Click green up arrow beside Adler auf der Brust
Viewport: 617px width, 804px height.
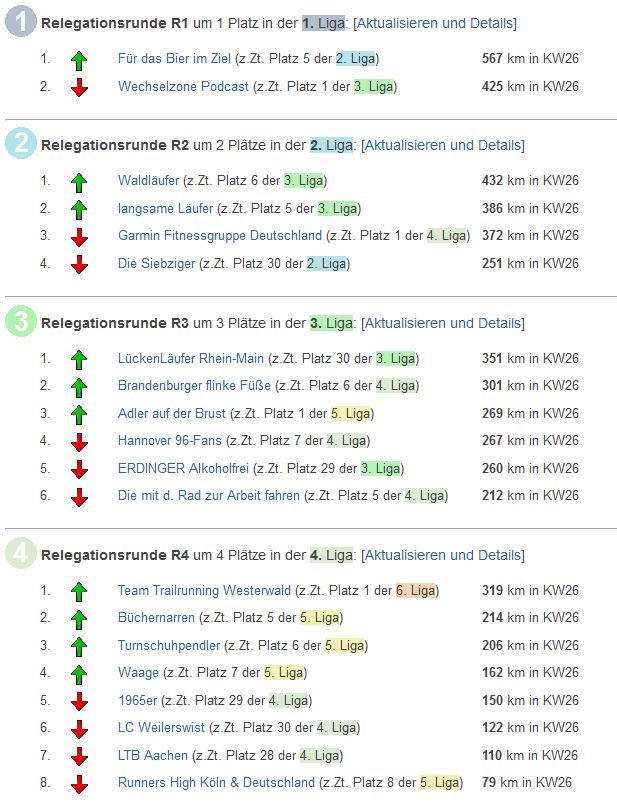(x=80, y=414)
